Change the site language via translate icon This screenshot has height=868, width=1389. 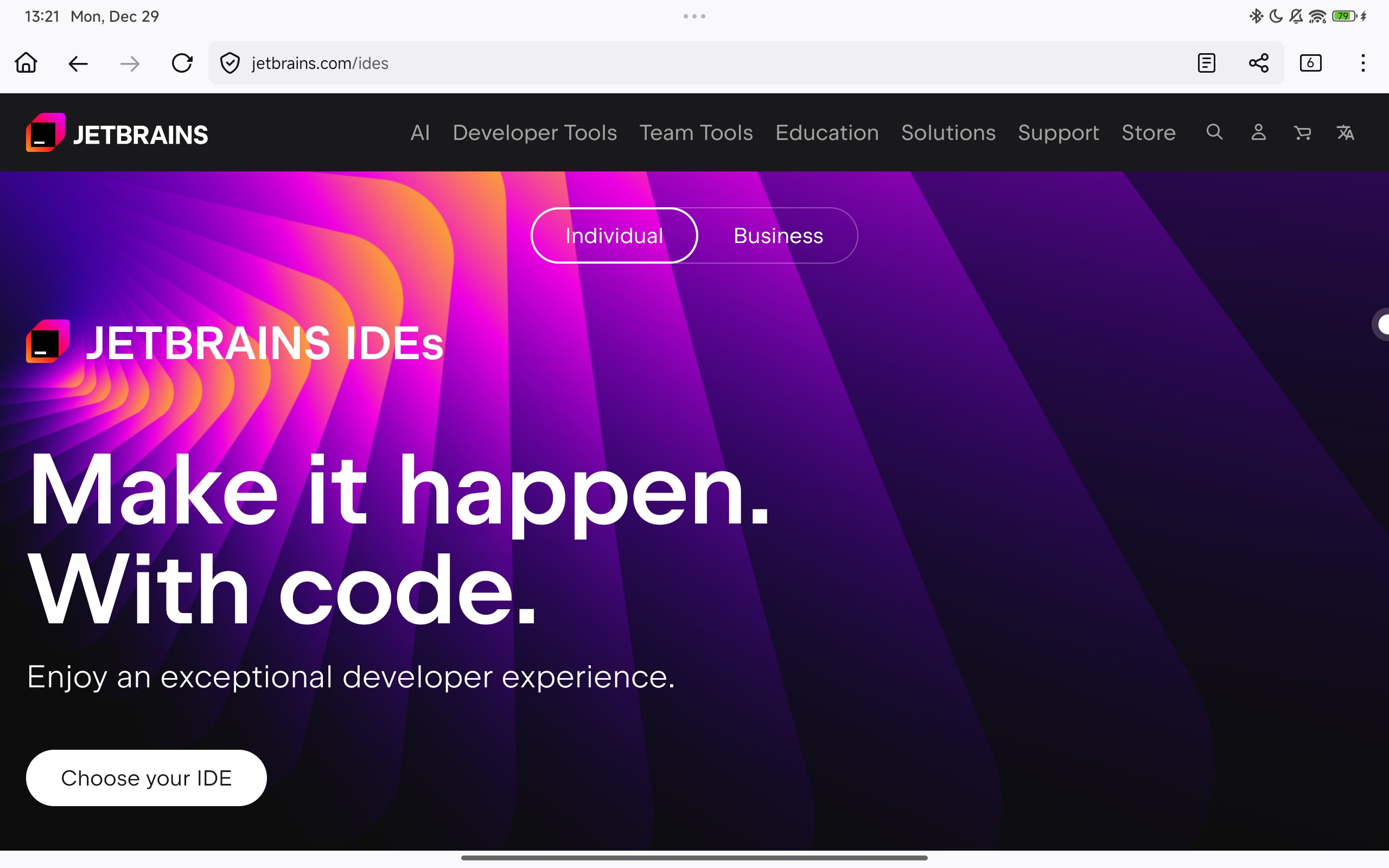tap(1347, 132)
